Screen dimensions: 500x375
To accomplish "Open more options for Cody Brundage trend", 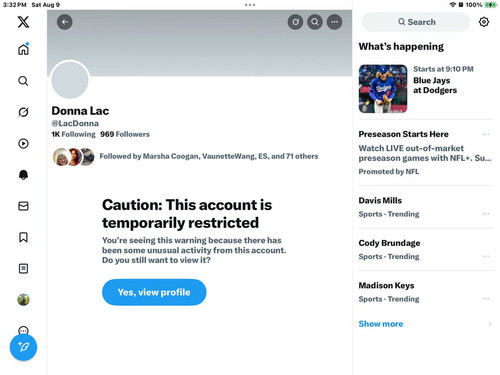I will 486,256.
